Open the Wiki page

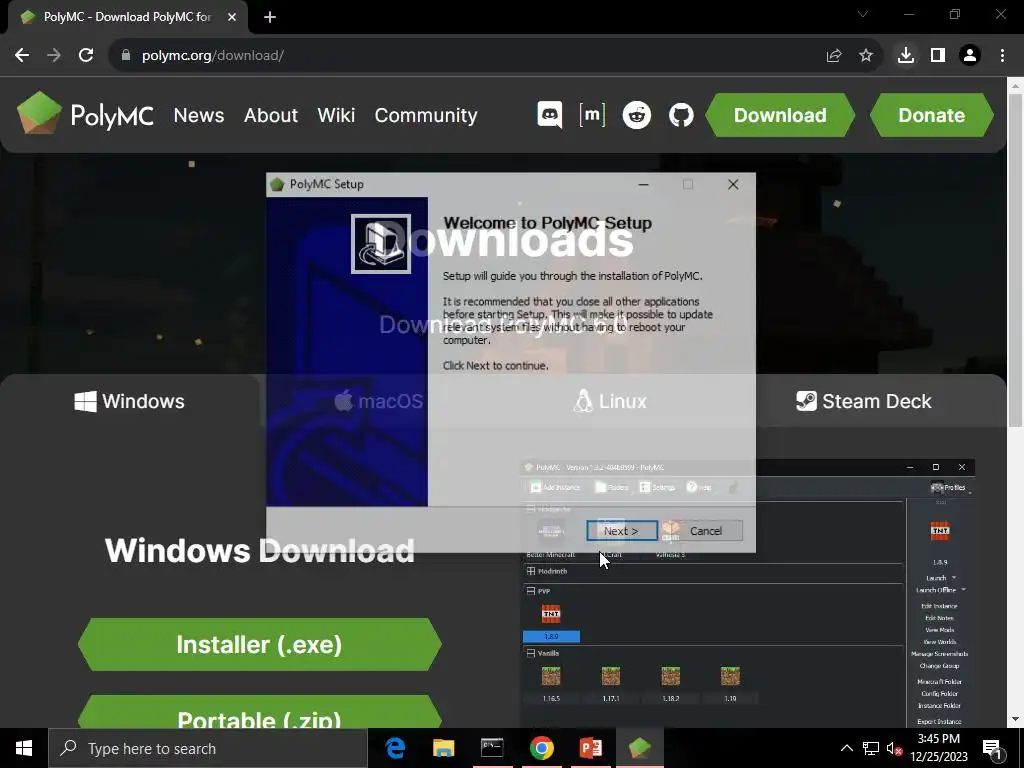tap(336, 115)
